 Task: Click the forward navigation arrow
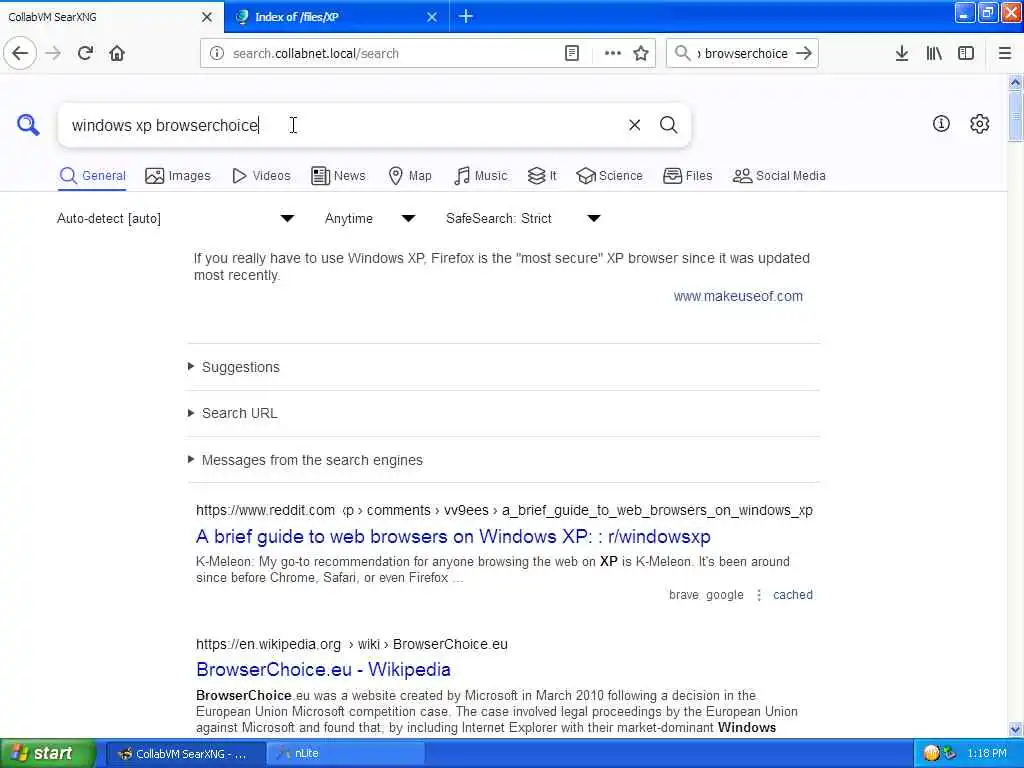click(53, 53)
